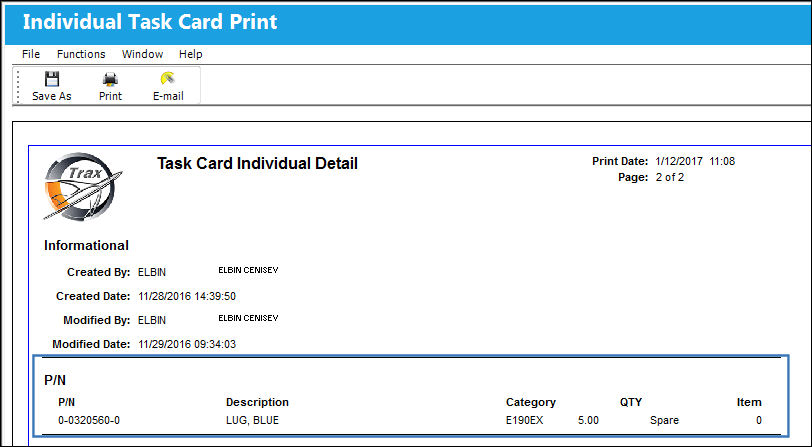Click the 'Created Date:' label

coord(93,296)
